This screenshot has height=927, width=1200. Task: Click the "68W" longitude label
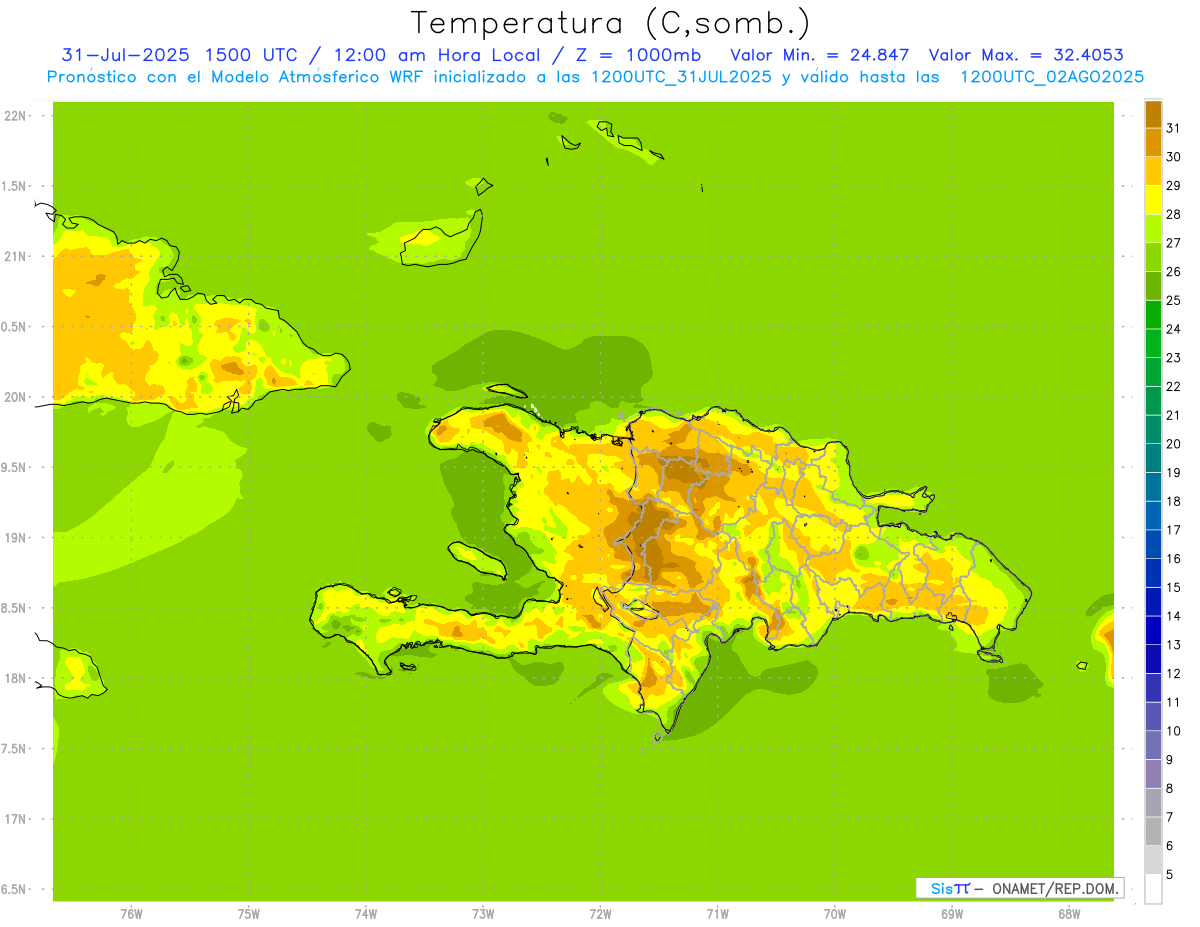click(x=1069, y=914)
